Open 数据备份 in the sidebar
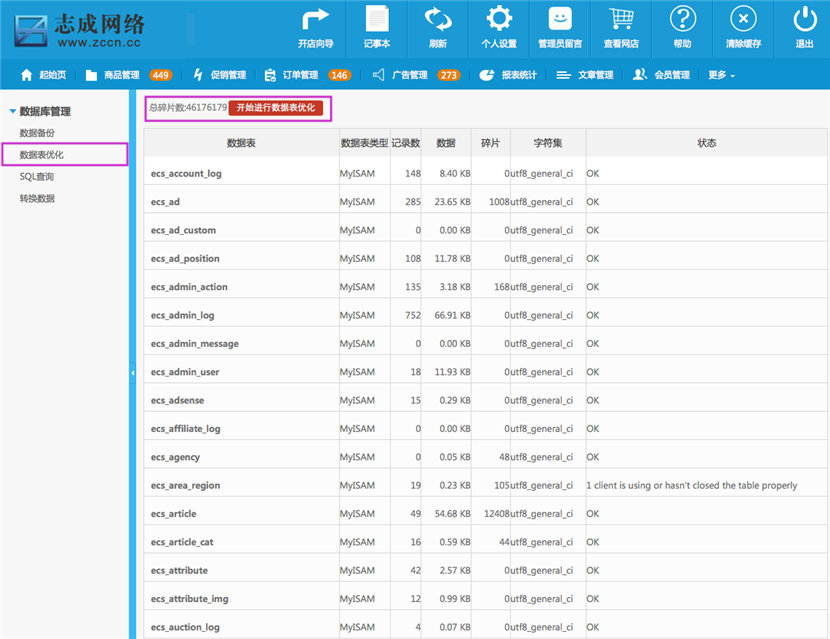The height and width of the screenshot is (639, 830). pyautogui.click(x=37, y=133)
